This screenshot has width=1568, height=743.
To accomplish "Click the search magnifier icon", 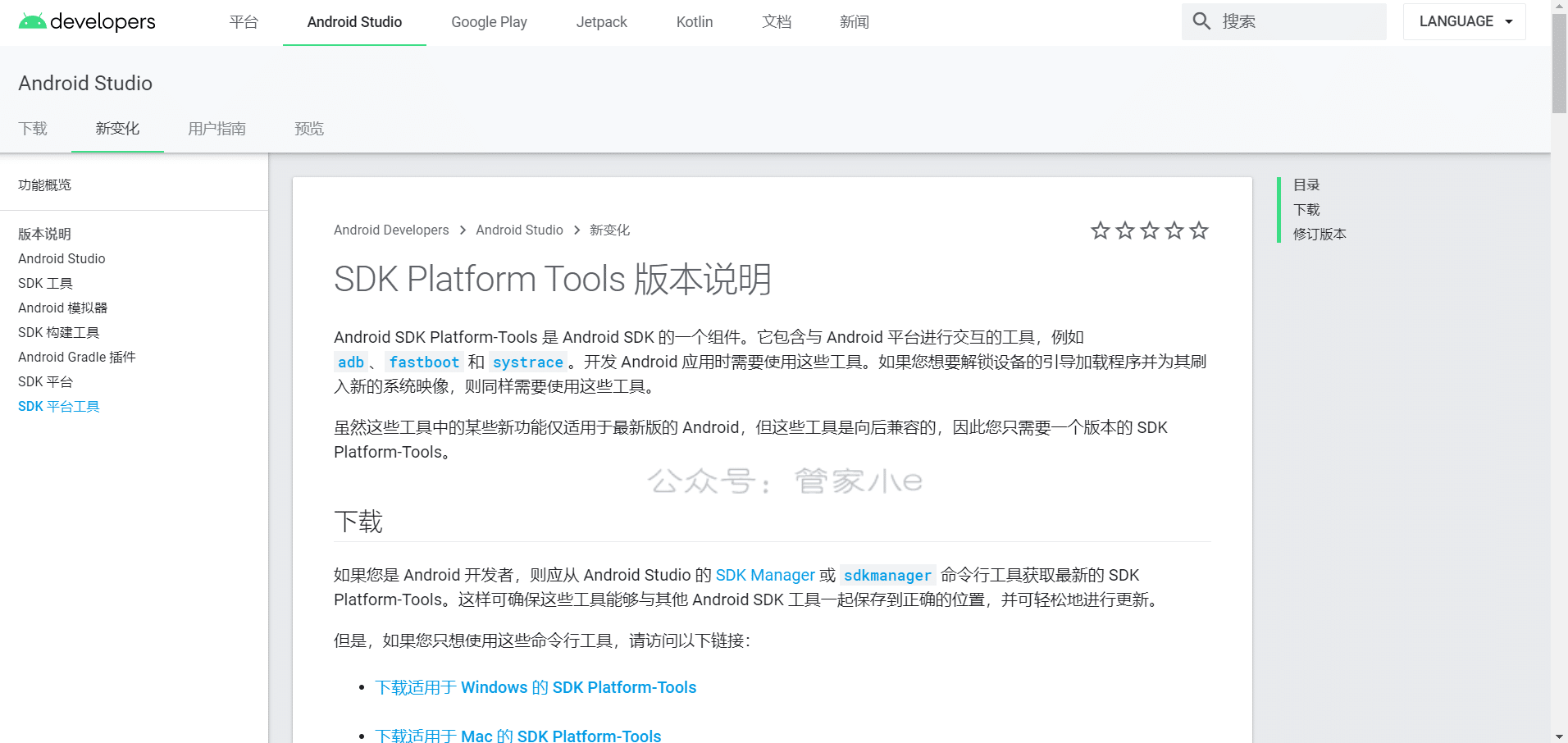I will click(1201, 21).
